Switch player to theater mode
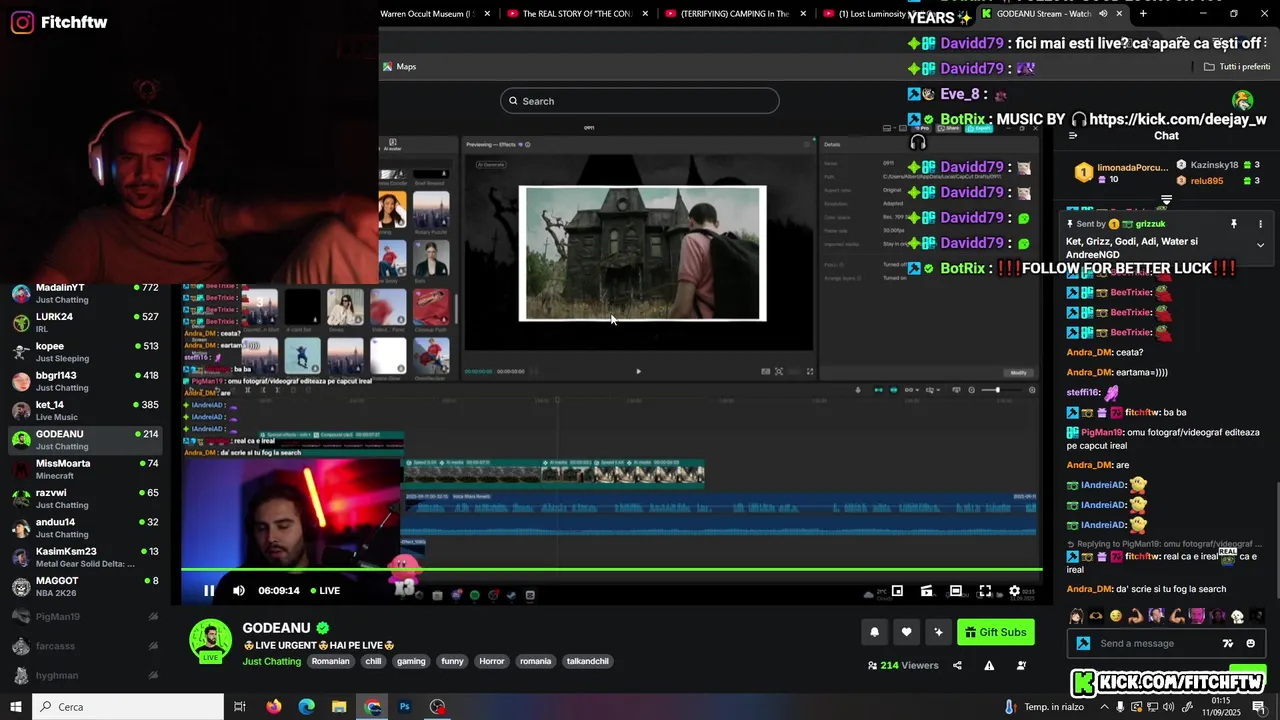 tap(956, 591)
